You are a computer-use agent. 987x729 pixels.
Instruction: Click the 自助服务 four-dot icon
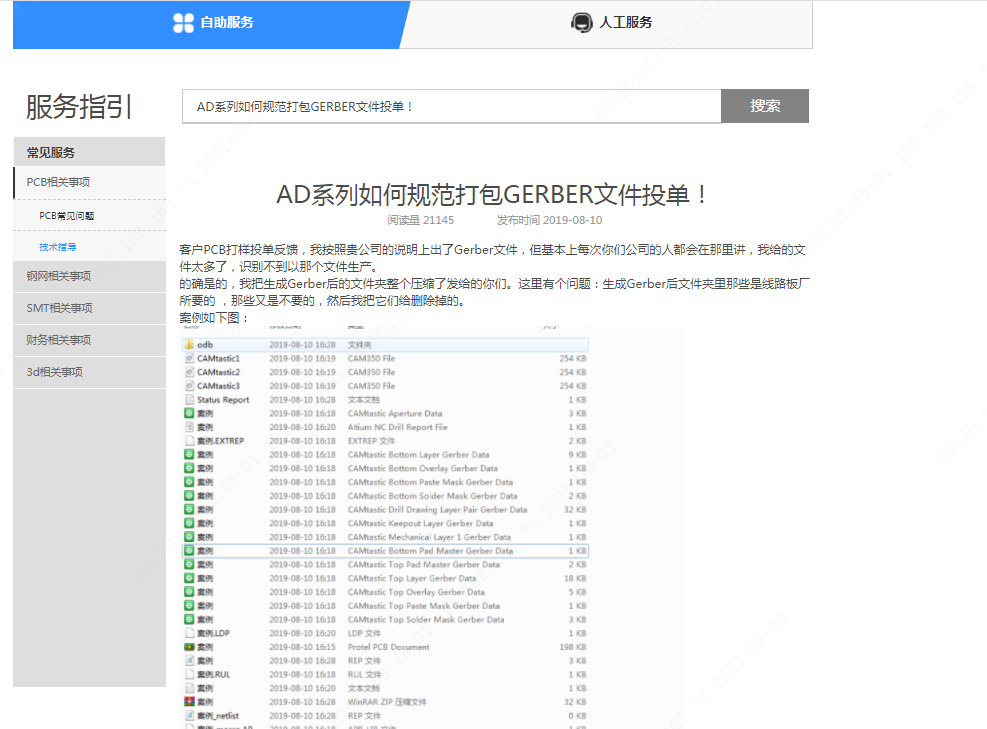(183, 23)
